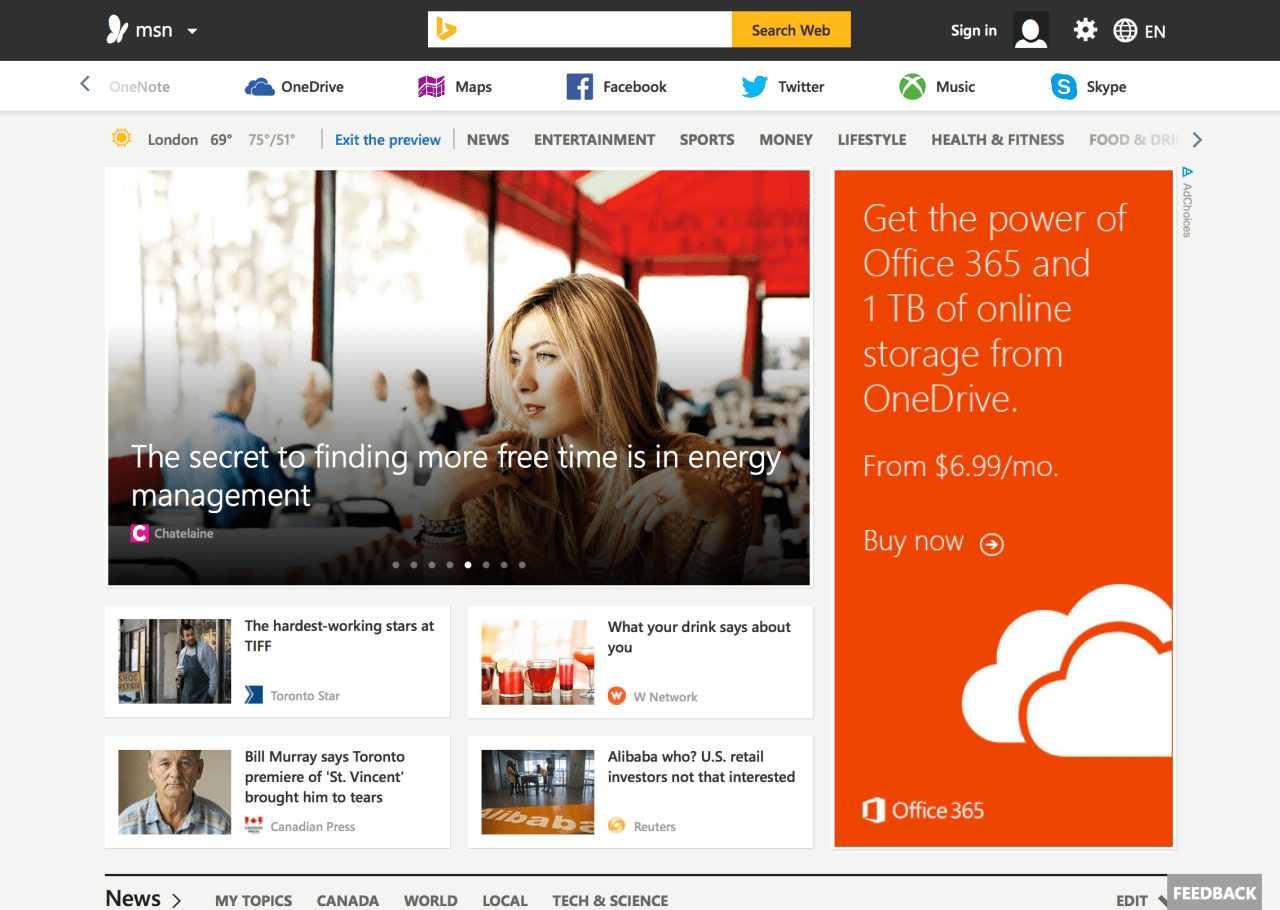Show more categories with right chevron

(1197, 140)
